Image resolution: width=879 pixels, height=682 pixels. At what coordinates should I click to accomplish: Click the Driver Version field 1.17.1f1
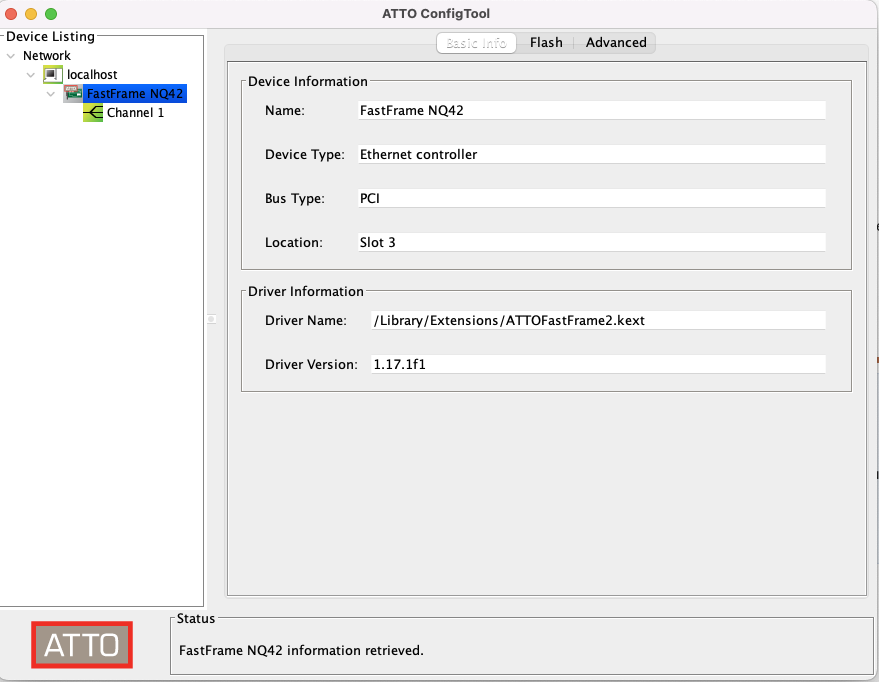pos(598,364)
